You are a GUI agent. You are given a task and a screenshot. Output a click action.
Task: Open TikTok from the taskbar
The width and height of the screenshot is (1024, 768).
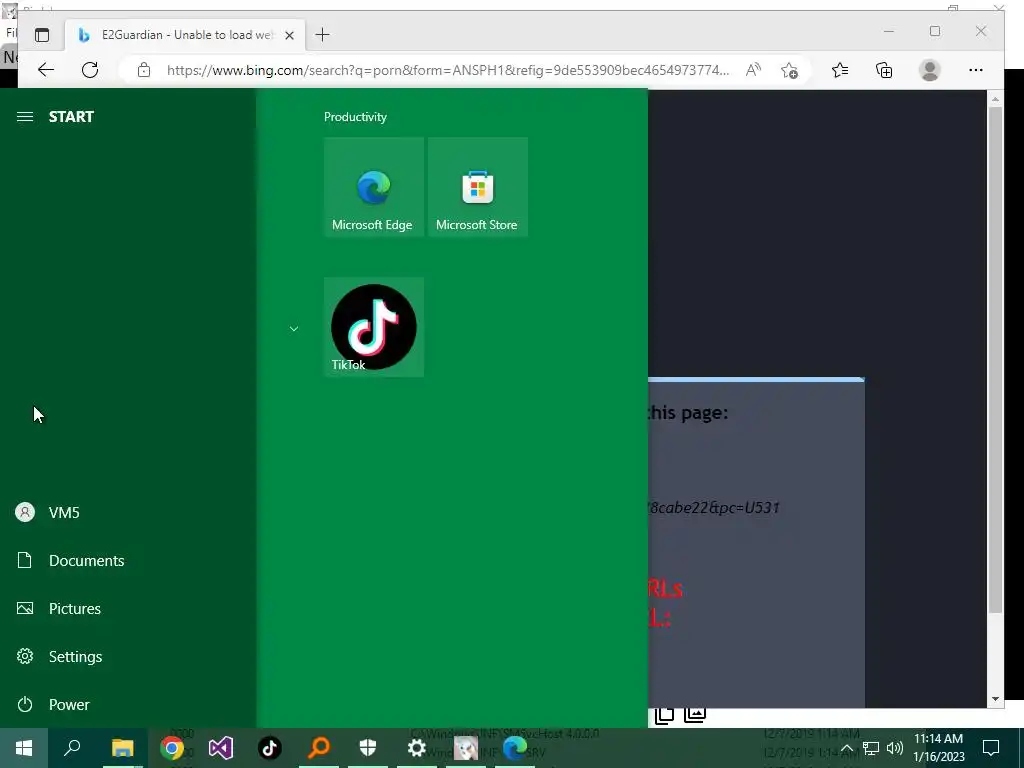(x=270, y=748)
